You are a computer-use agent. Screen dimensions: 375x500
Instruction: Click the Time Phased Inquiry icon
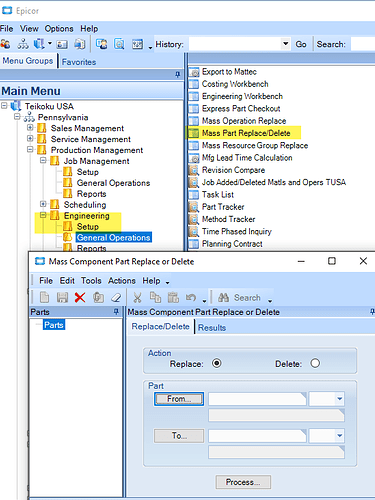pos(194,232)
